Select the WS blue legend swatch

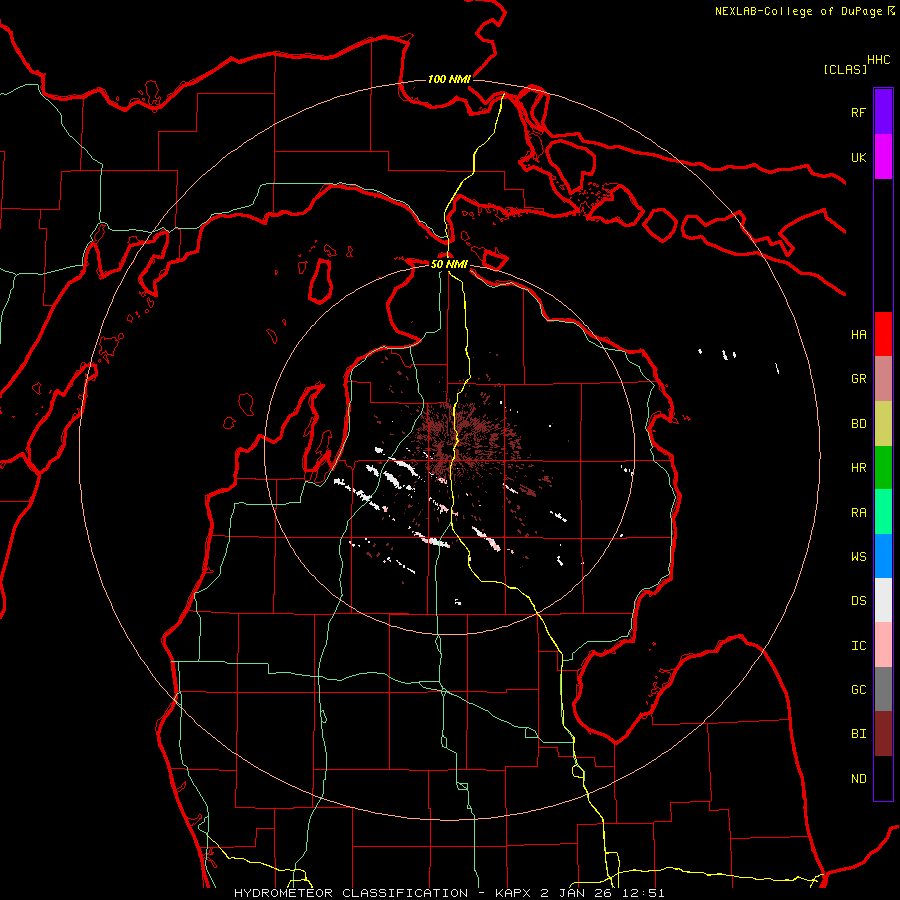pyautogui.click(x=883, y=556)
